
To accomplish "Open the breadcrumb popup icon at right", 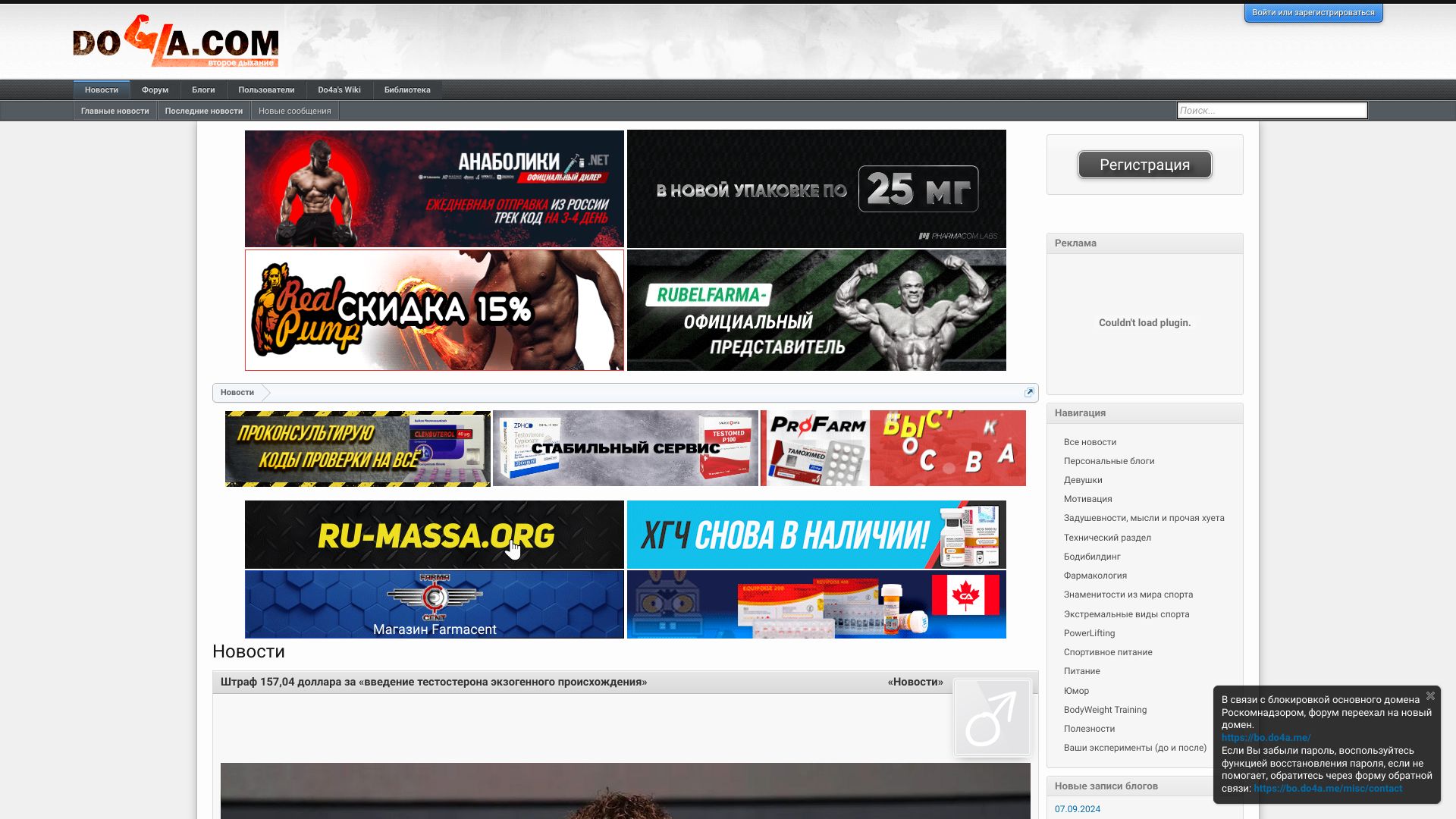I will pyautogui.click(x=1029, y=392).
